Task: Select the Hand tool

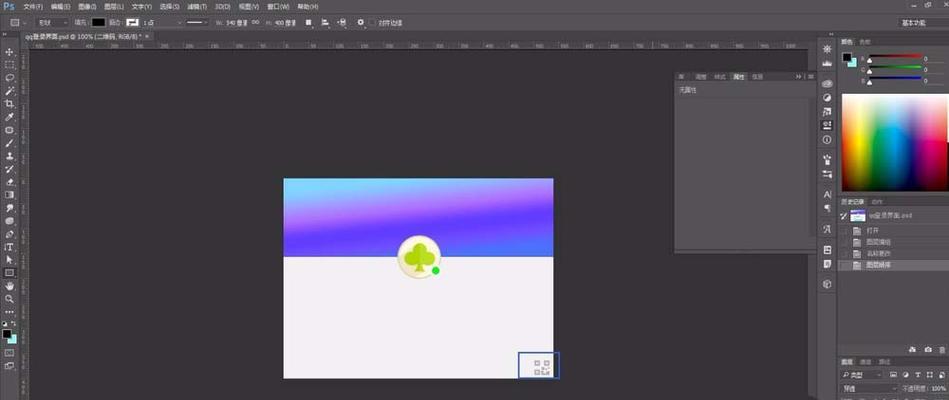Action: [x=9, y=286]
